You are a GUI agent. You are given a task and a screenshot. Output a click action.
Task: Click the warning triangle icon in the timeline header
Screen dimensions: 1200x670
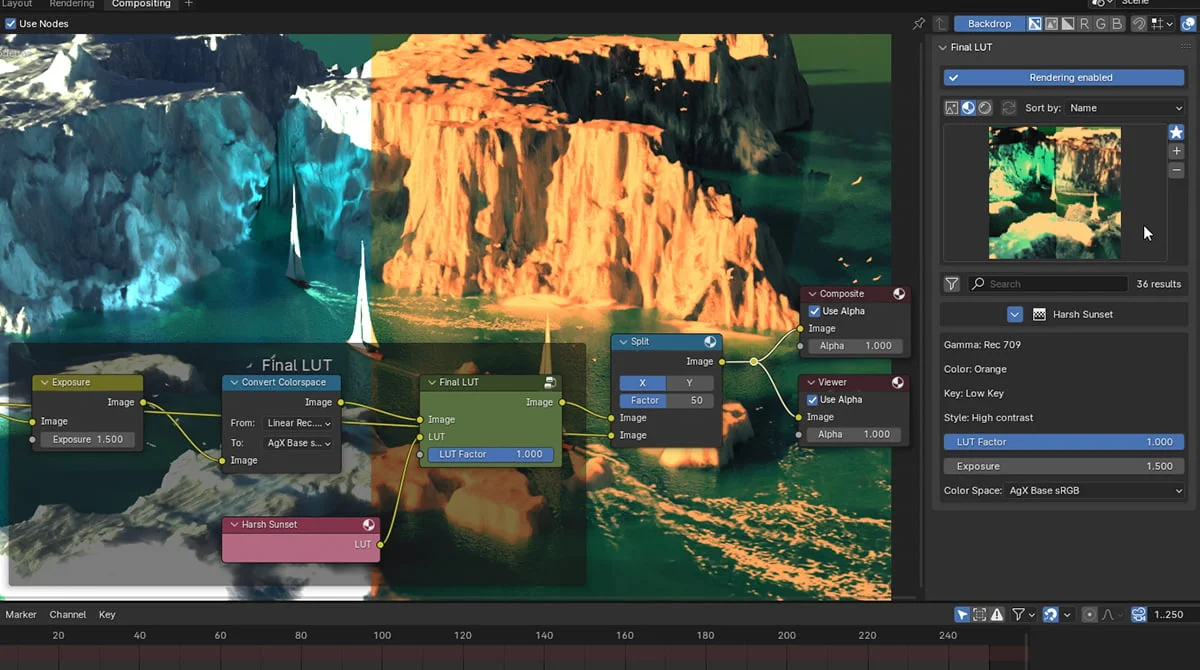tap(997, 613)
